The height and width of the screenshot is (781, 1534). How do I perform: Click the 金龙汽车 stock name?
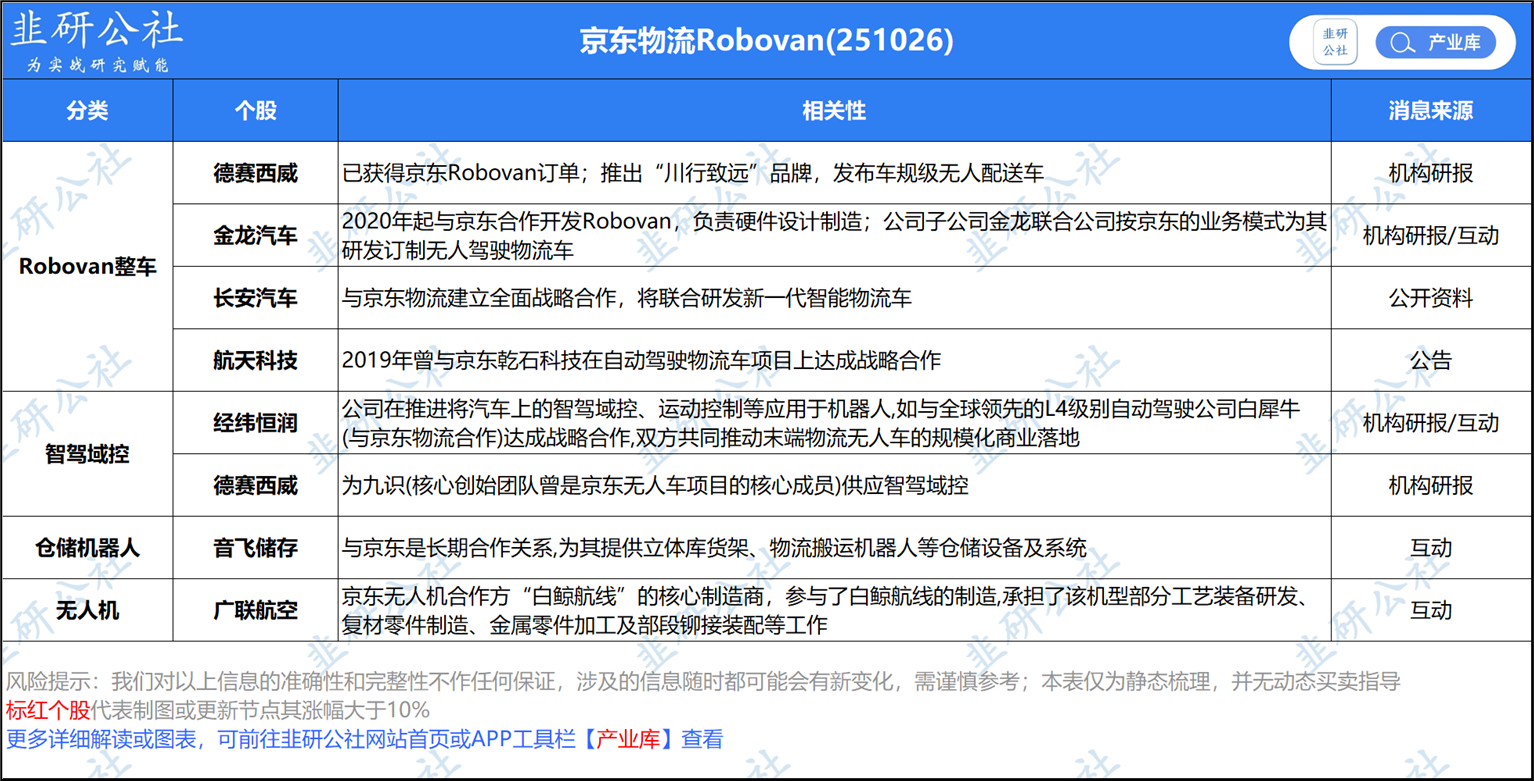[x=255, y=236]
